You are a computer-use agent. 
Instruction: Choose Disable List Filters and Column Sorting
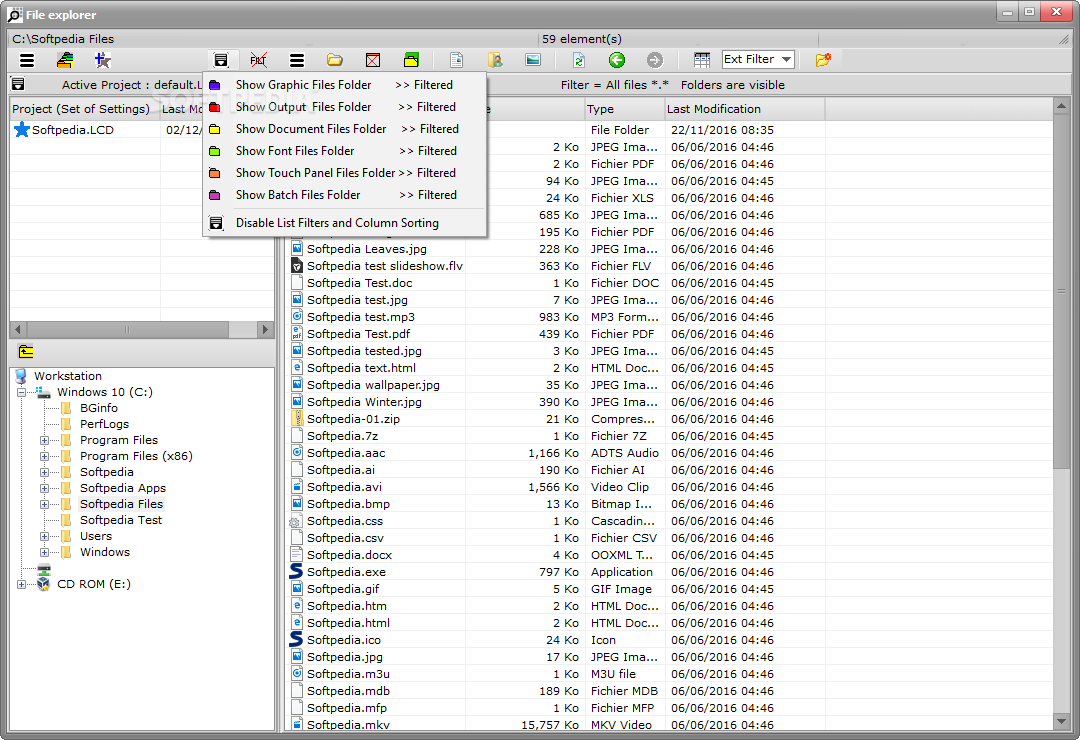click(x=344, y=223)
